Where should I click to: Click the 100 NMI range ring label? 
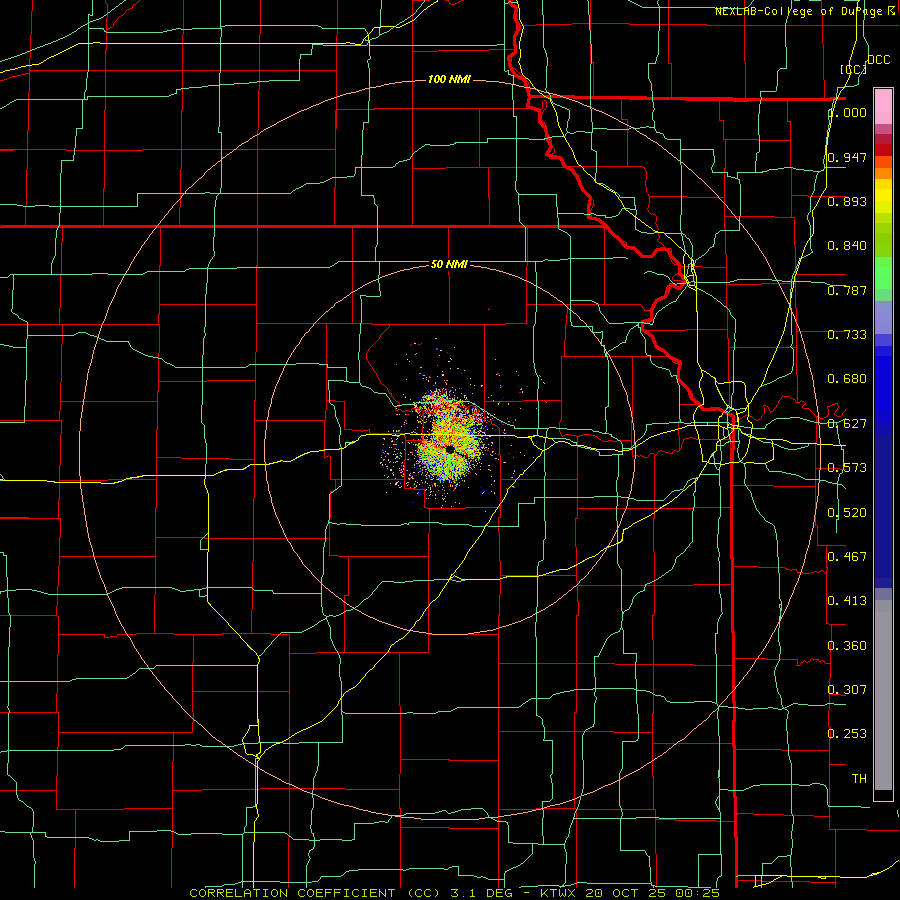coord(449,79)
